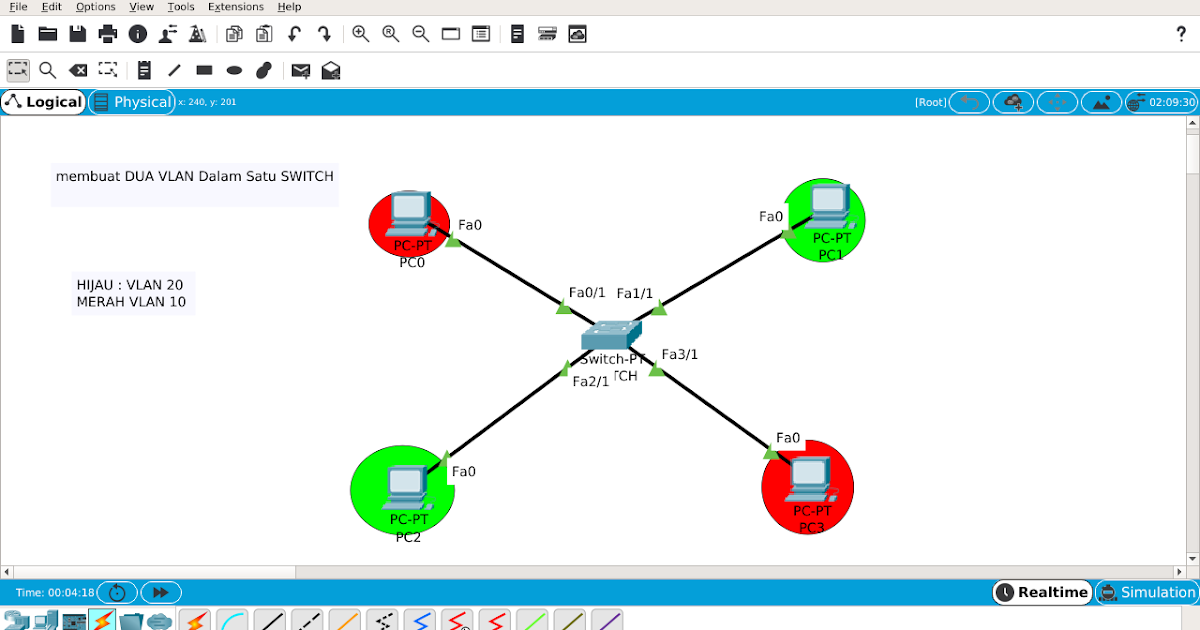
Task: Select the Inspect magnifier tool
Action: coord(47,70)
